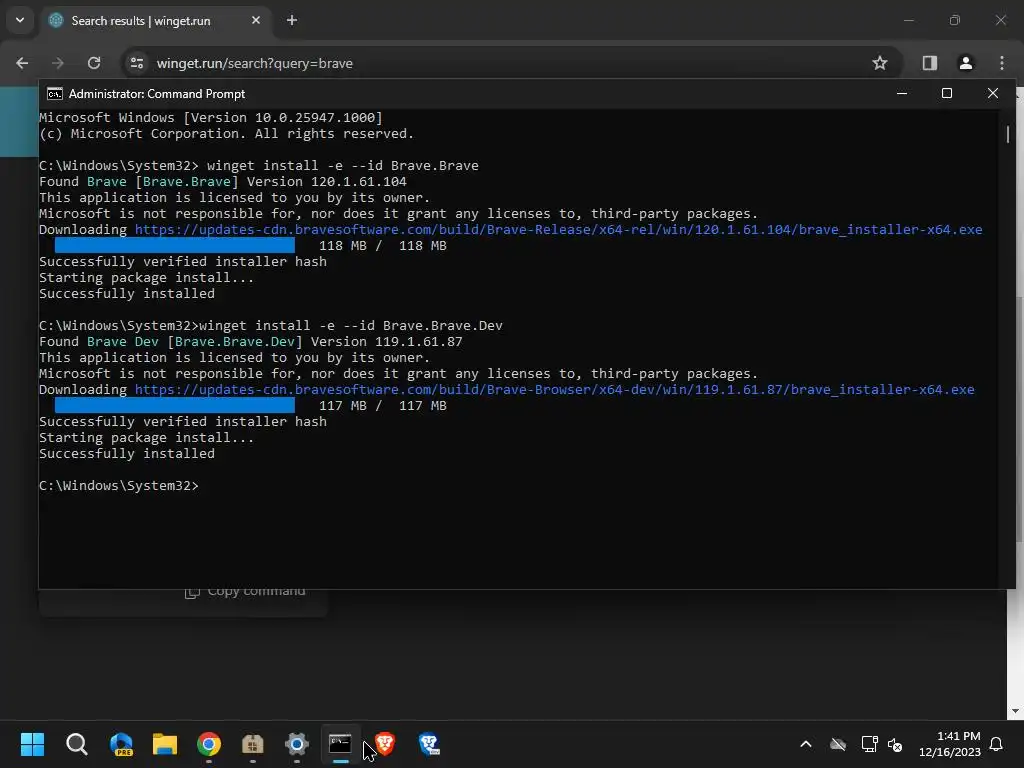The width and height of the screenshot is (1024, 768).
Task: Go back in the browser
Action: (x=22, y=63)
